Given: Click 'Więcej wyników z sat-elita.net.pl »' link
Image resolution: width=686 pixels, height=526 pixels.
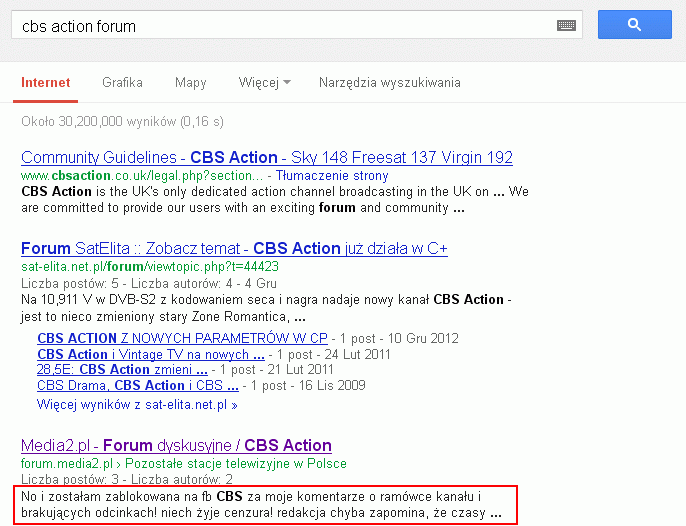Looking at the screenshot, I should (x=137, y=405).
